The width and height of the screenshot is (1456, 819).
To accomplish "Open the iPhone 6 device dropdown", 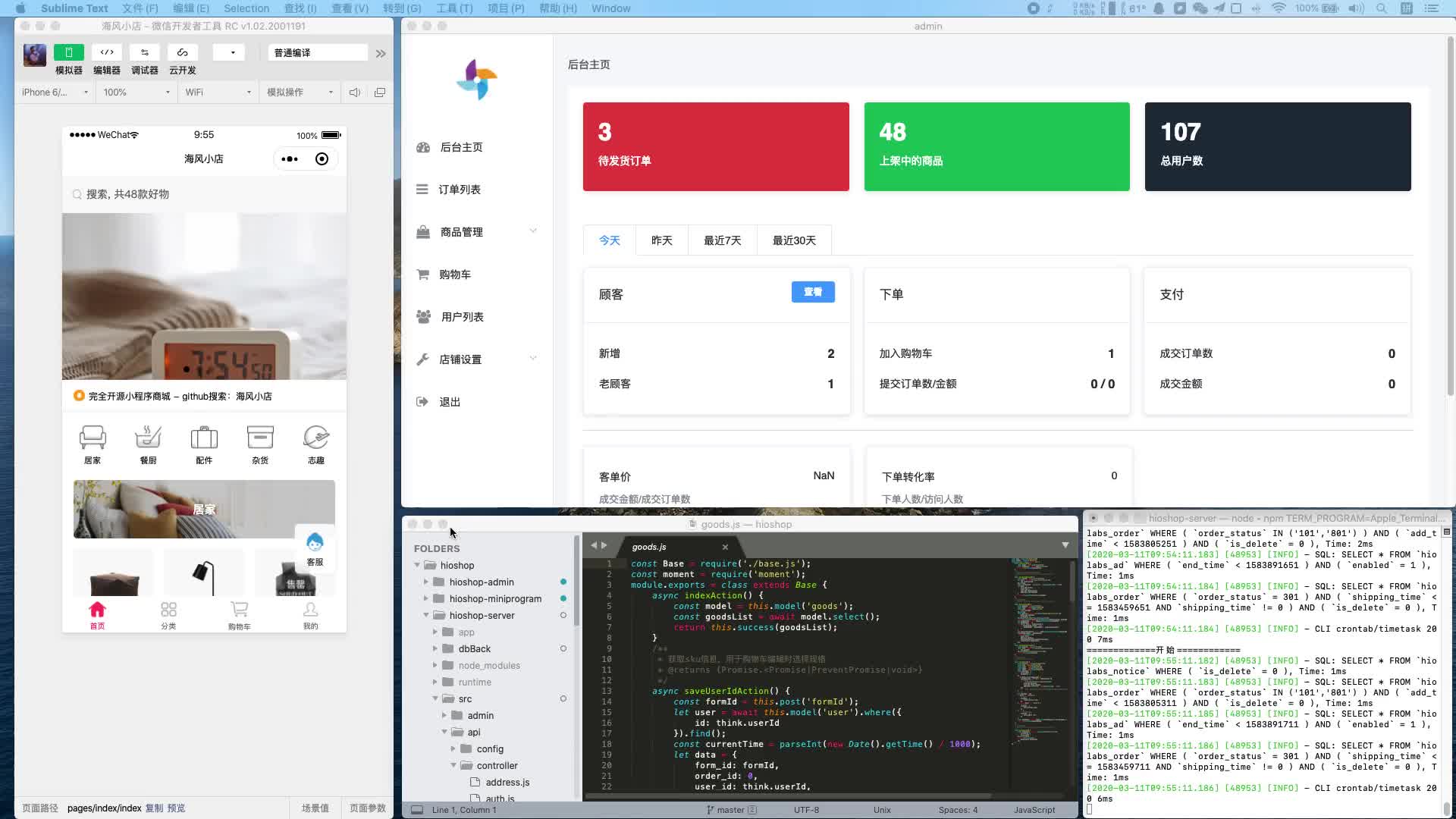I will [55, 93].
